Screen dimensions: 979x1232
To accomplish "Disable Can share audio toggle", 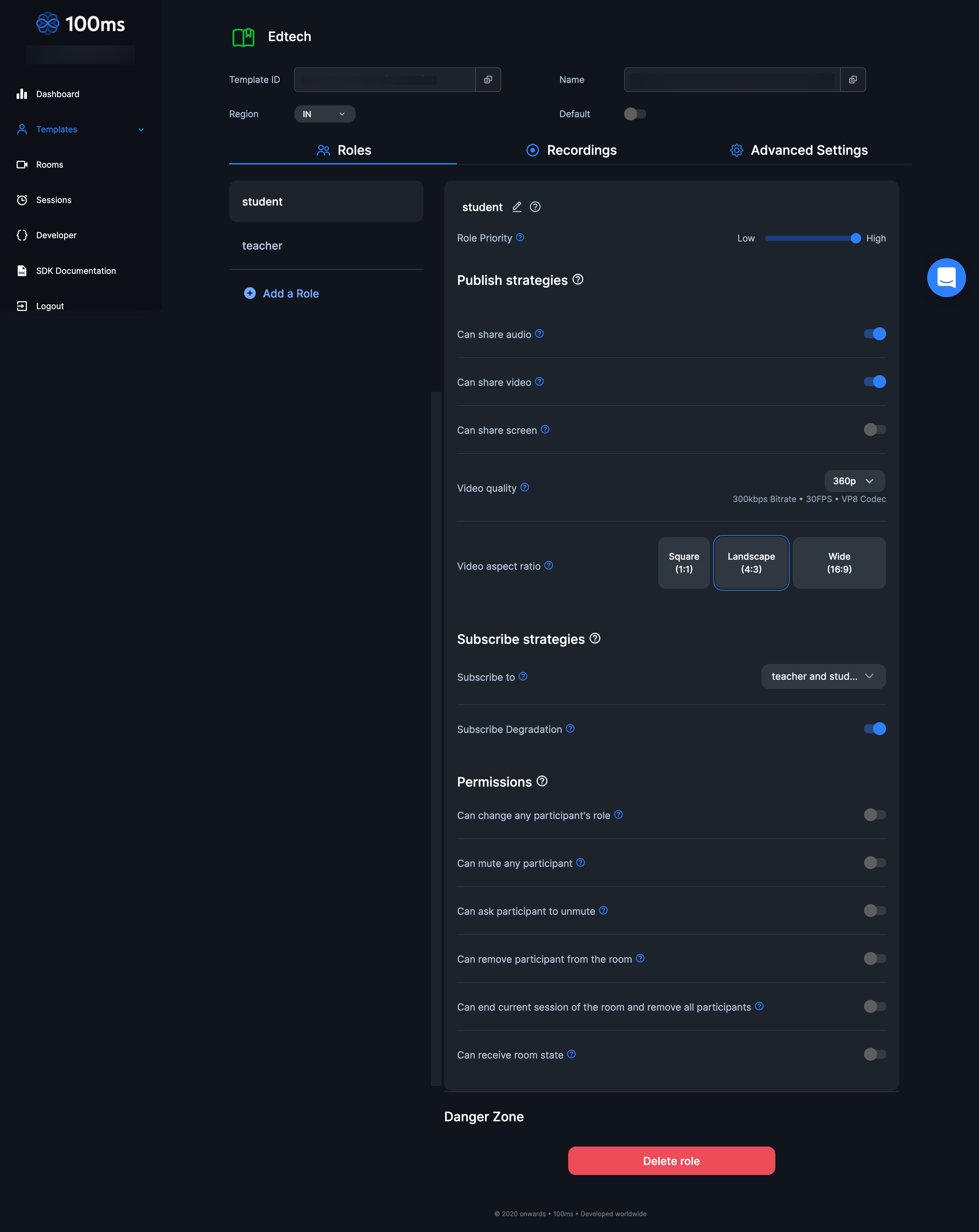I will pos(874,334).
